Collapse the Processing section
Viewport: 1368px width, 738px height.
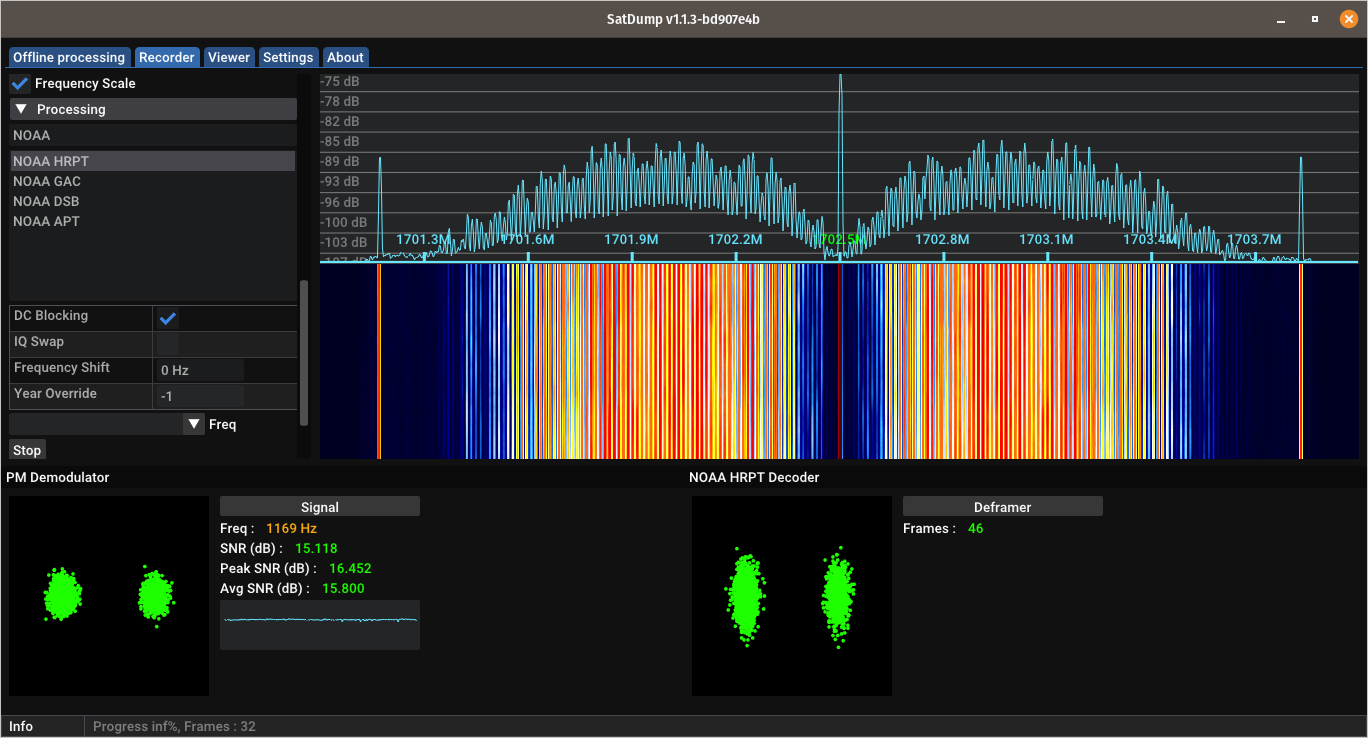(153, 109)
